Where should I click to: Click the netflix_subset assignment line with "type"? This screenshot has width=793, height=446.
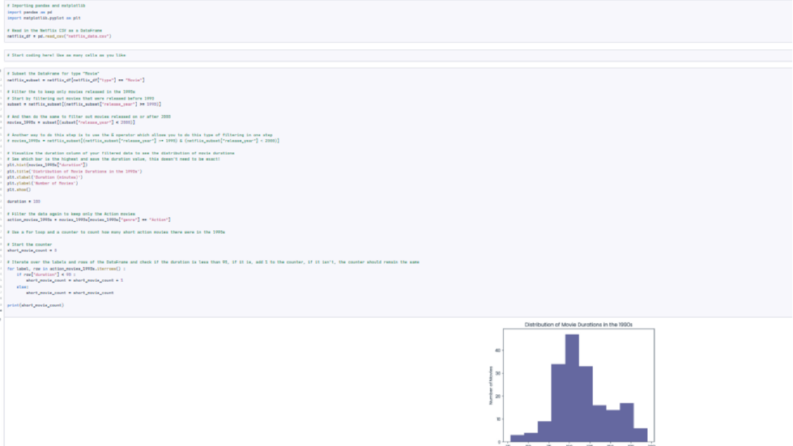pos(76,80)
